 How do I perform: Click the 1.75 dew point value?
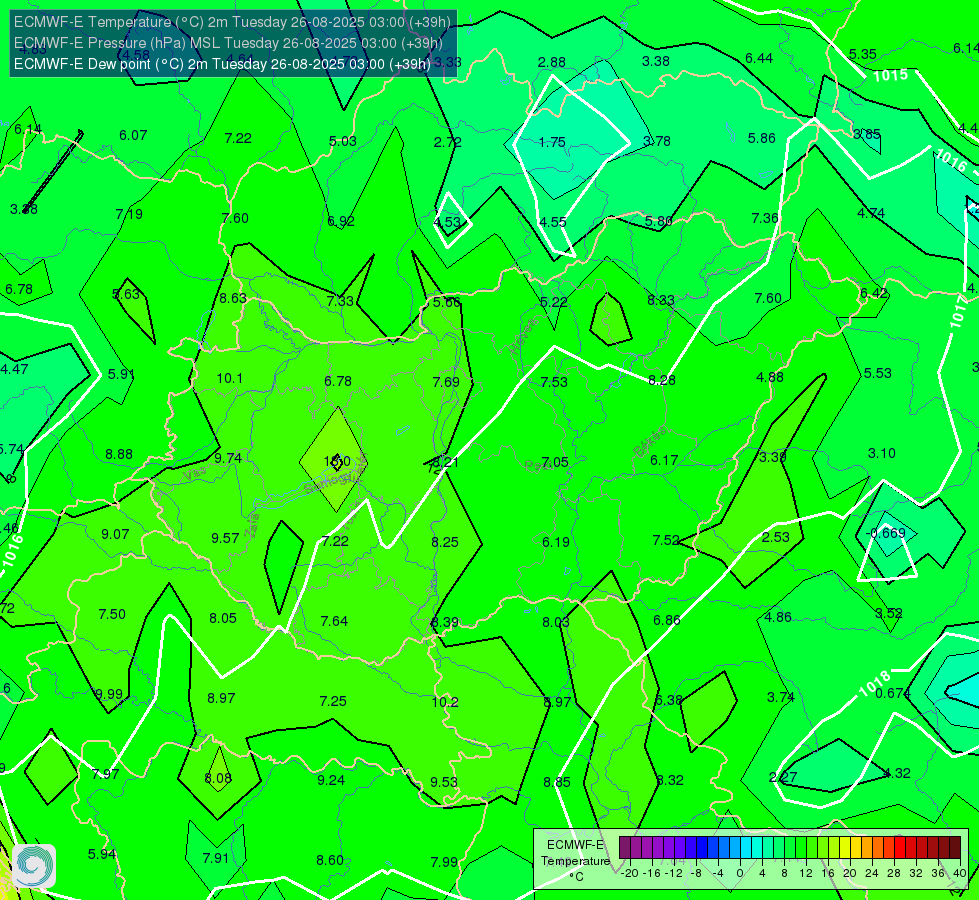pyautogui.click(x=552, y=142)
